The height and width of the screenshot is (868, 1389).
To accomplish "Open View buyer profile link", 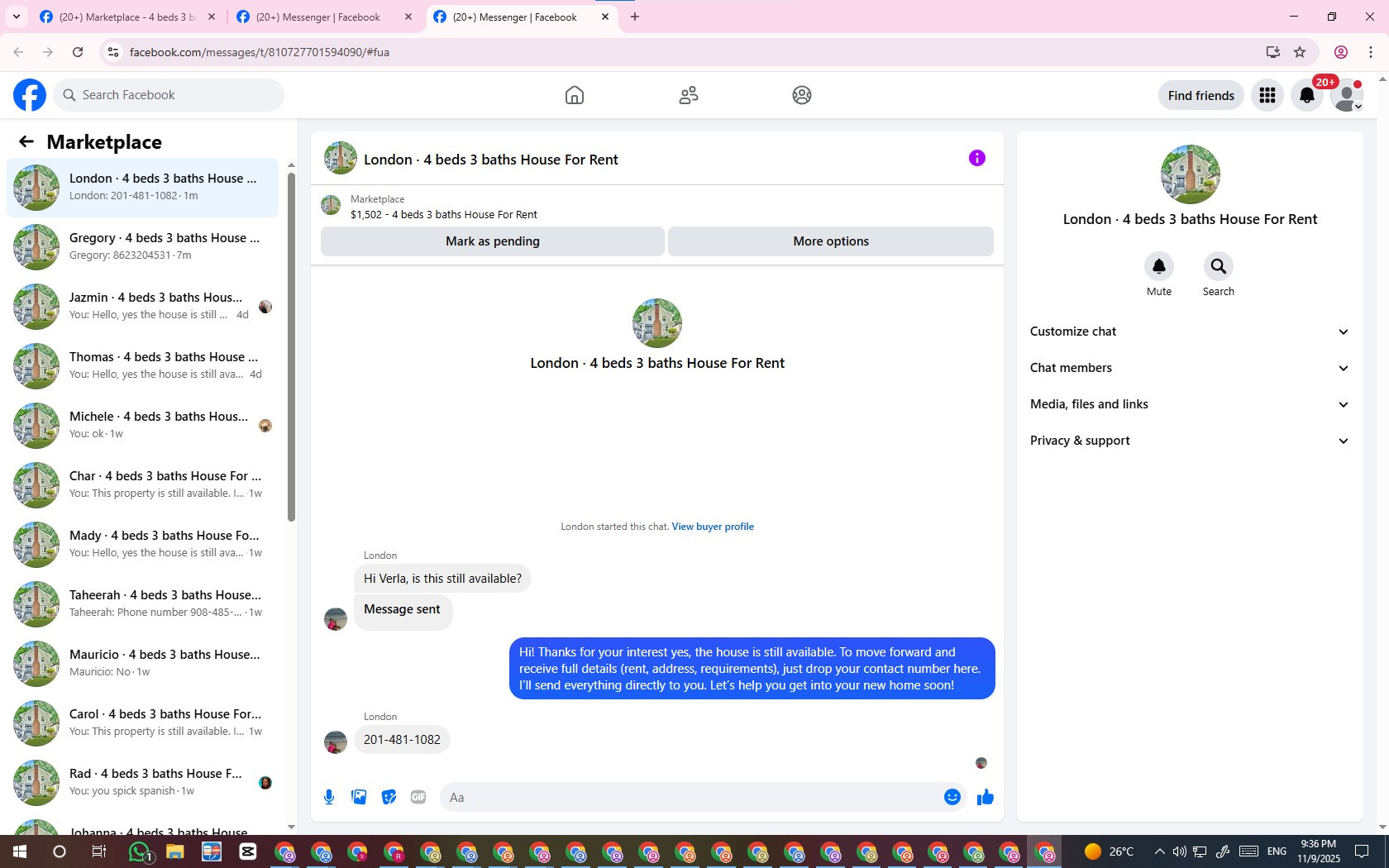I will 713,527.
